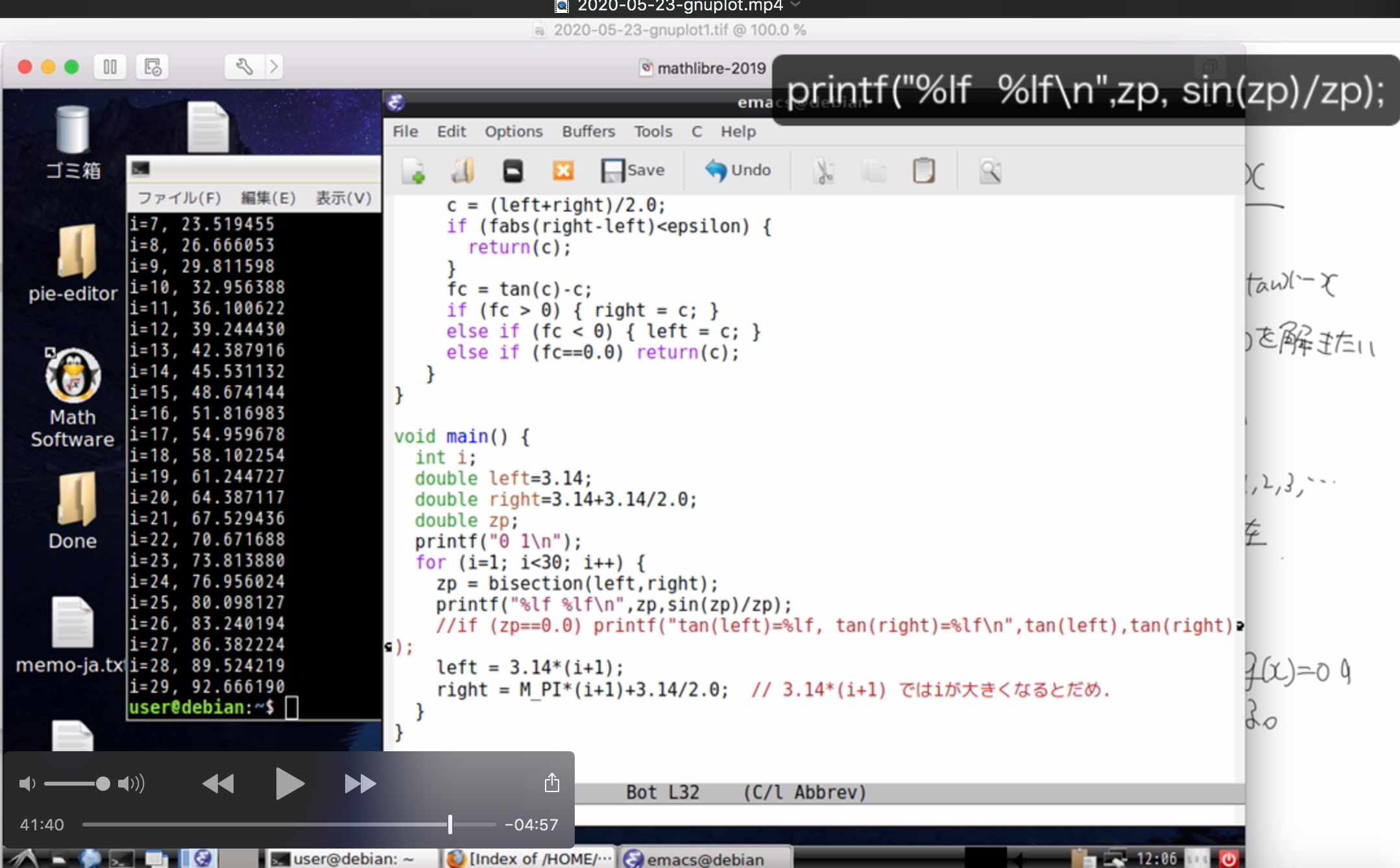Click the share icon in video controls
Image resolution: width=1400 pixels, height=868 pixels.
[552, 782]
